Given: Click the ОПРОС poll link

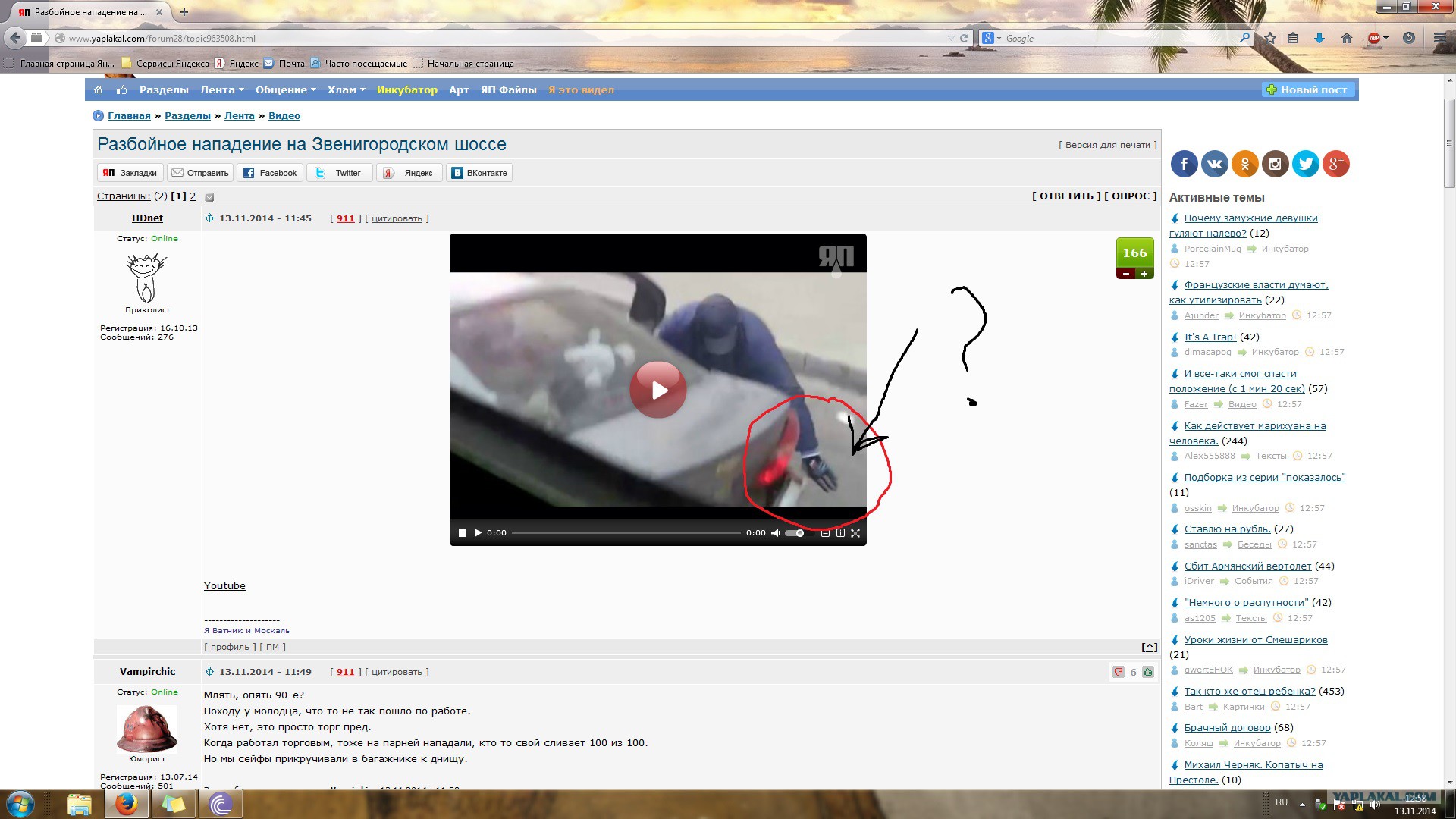Looking at the screenshot, I should 1131,196.
